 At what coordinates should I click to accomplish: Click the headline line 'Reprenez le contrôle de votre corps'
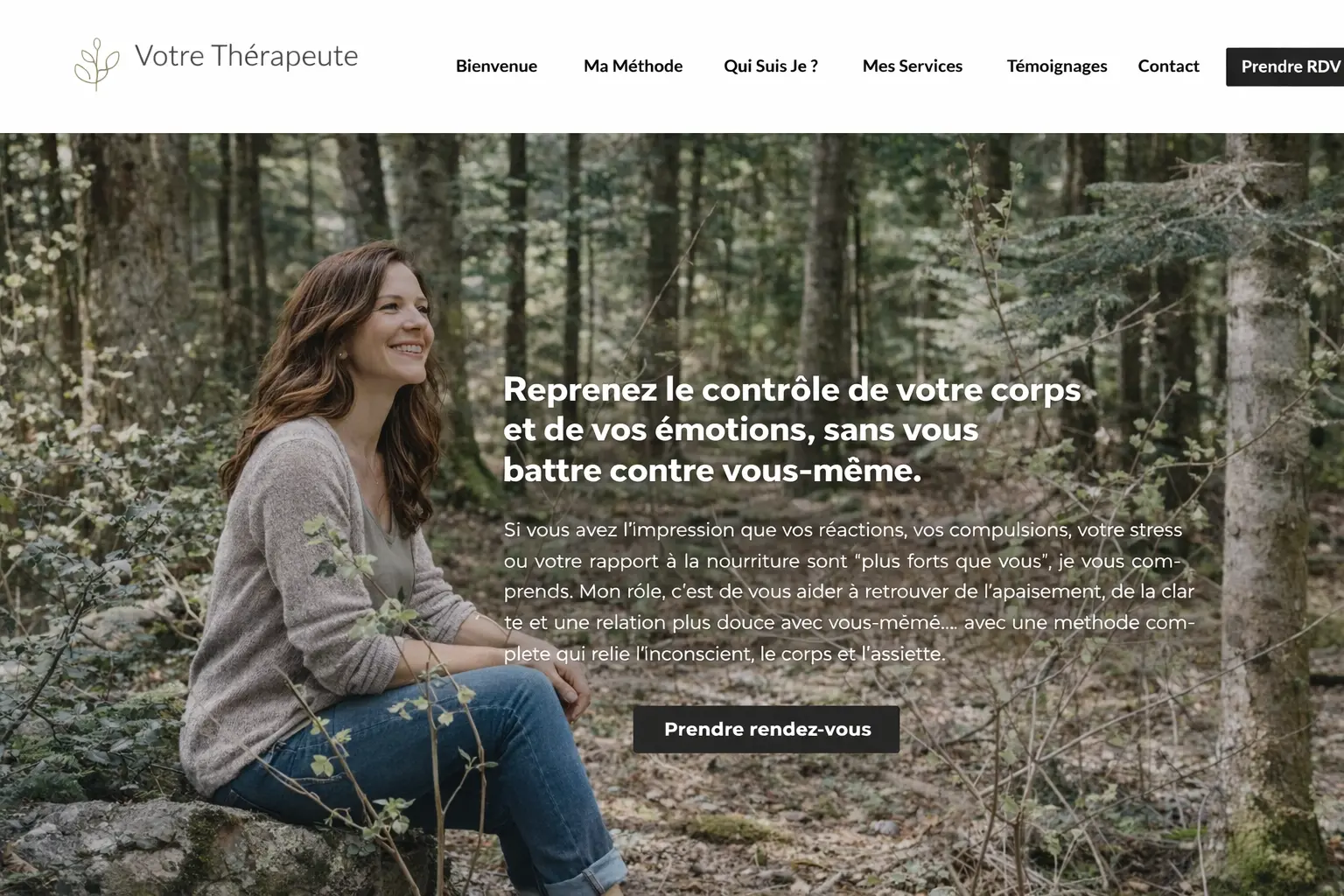point(792,389)
